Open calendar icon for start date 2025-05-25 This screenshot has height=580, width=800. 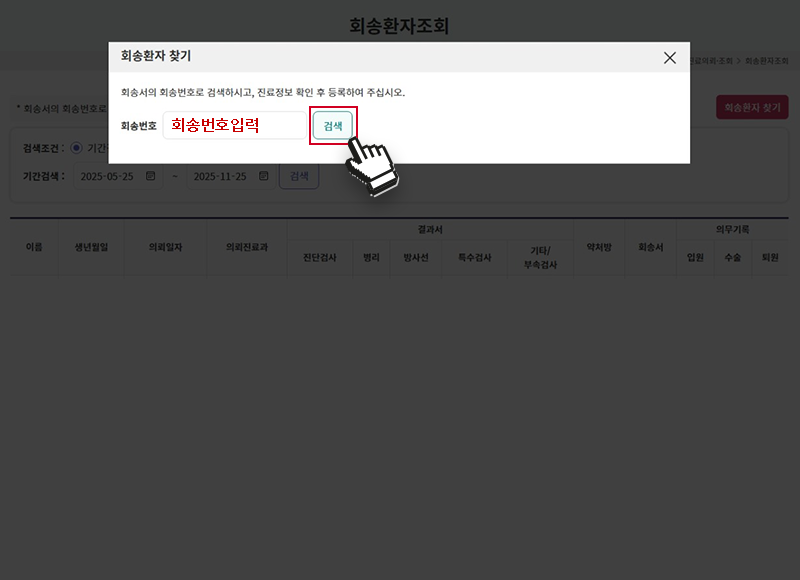[x=151, y=176]
